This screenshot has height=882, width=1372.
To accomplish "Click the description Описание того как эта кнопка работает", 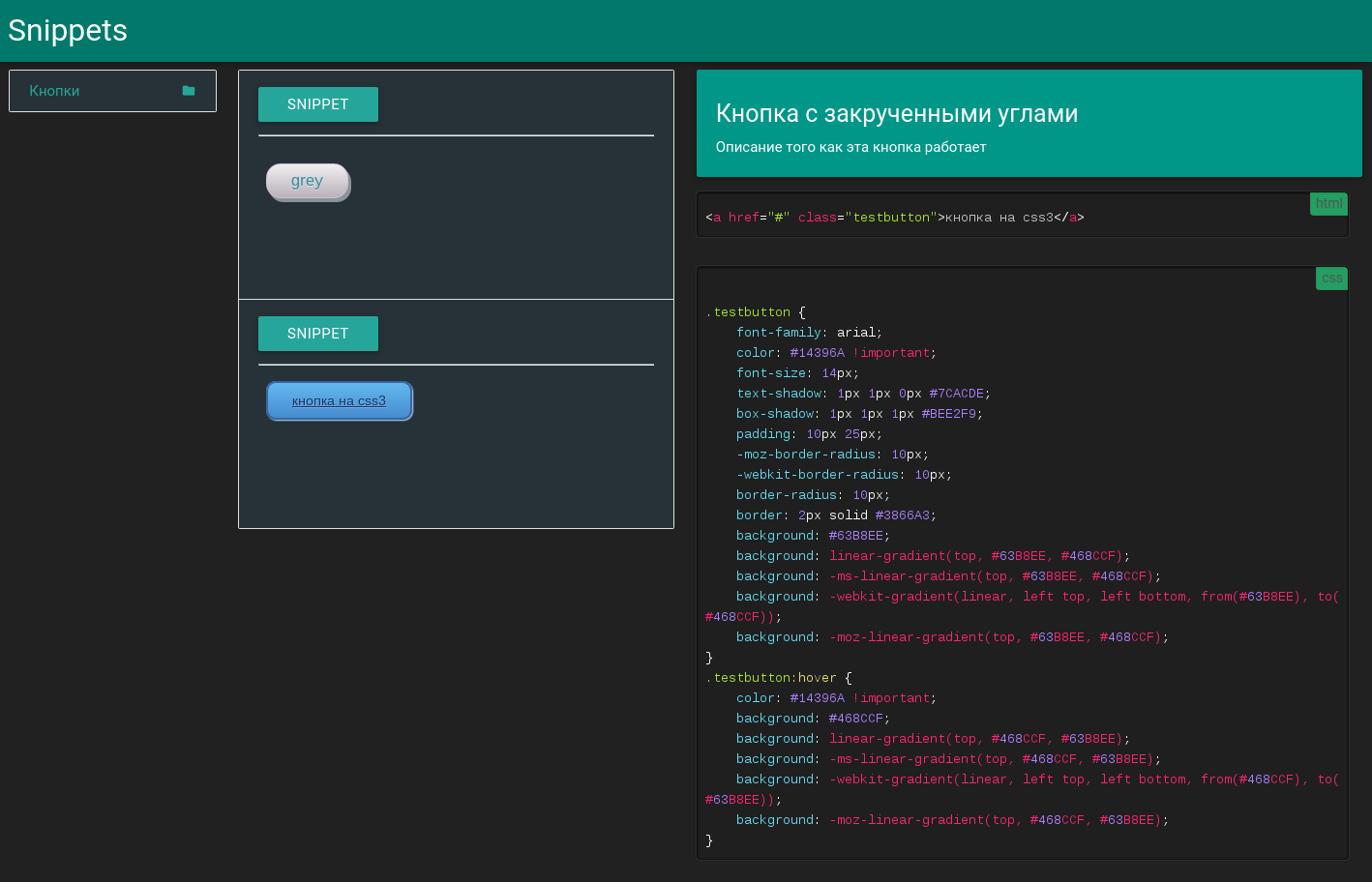I will [x=851, y=147].
